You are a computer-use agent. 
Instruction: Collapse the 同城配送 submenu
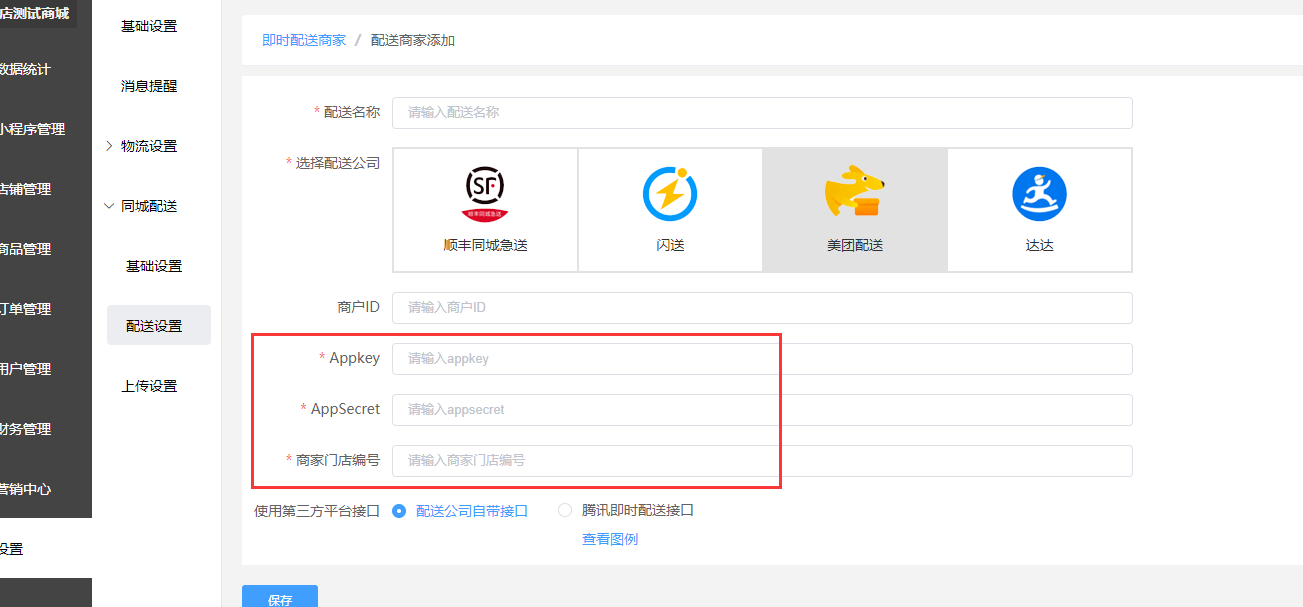(x=109, y=206)
